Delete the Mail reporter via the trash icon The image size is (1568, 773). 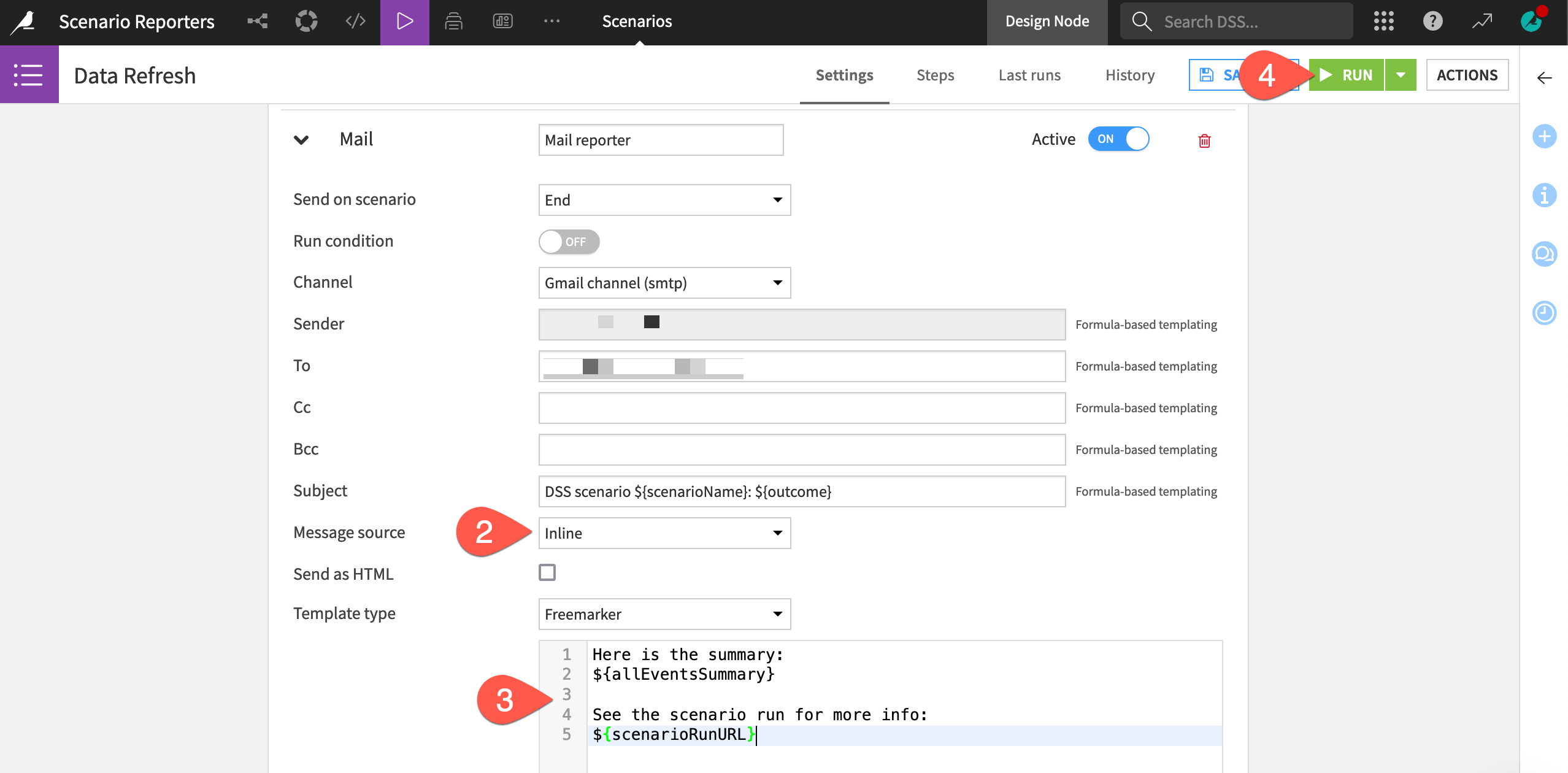(x=1204, y=140)
